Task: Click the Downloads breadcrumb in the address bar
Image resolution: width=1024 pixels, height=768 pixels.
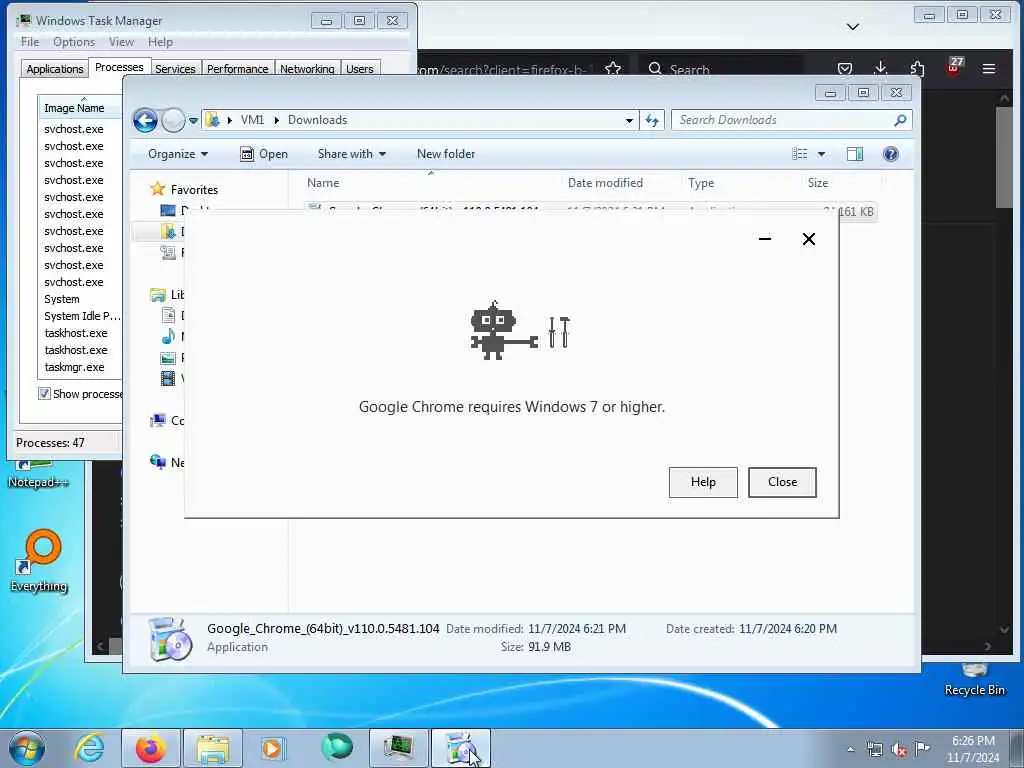Action: pos(317,120)
